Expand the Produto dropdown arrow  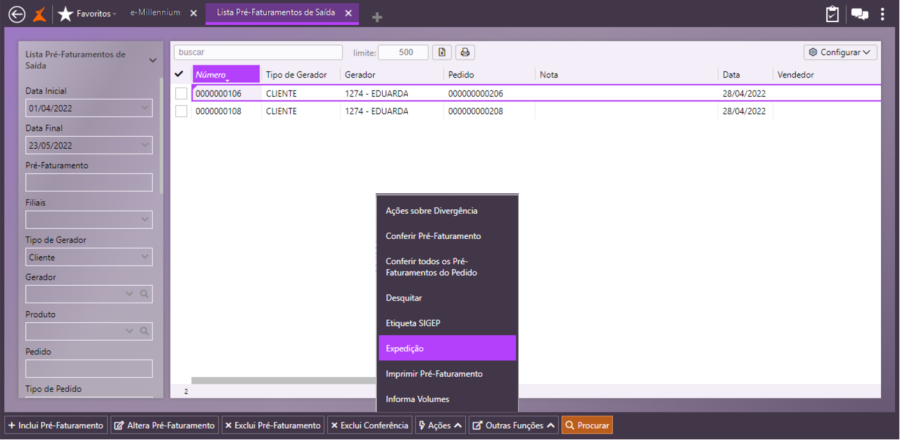coord(130,331)
